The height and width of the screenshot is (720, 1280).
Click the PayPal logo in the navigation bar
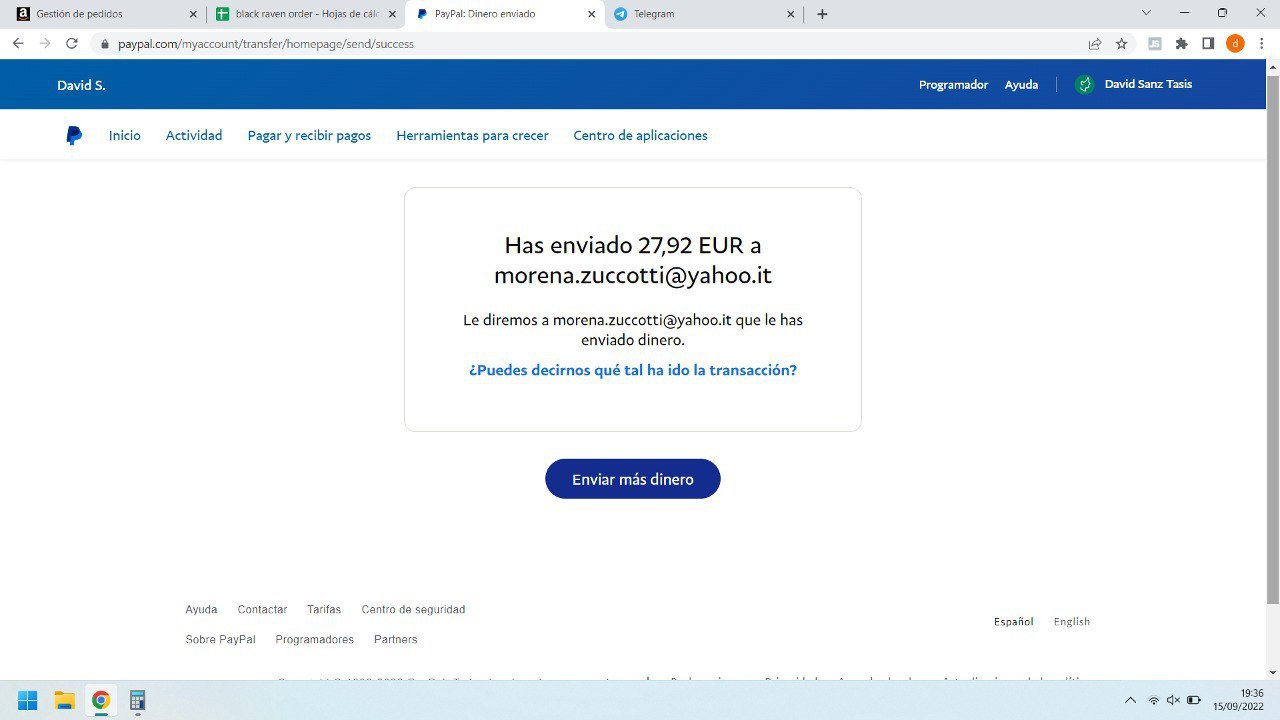[x=74, y=135]
